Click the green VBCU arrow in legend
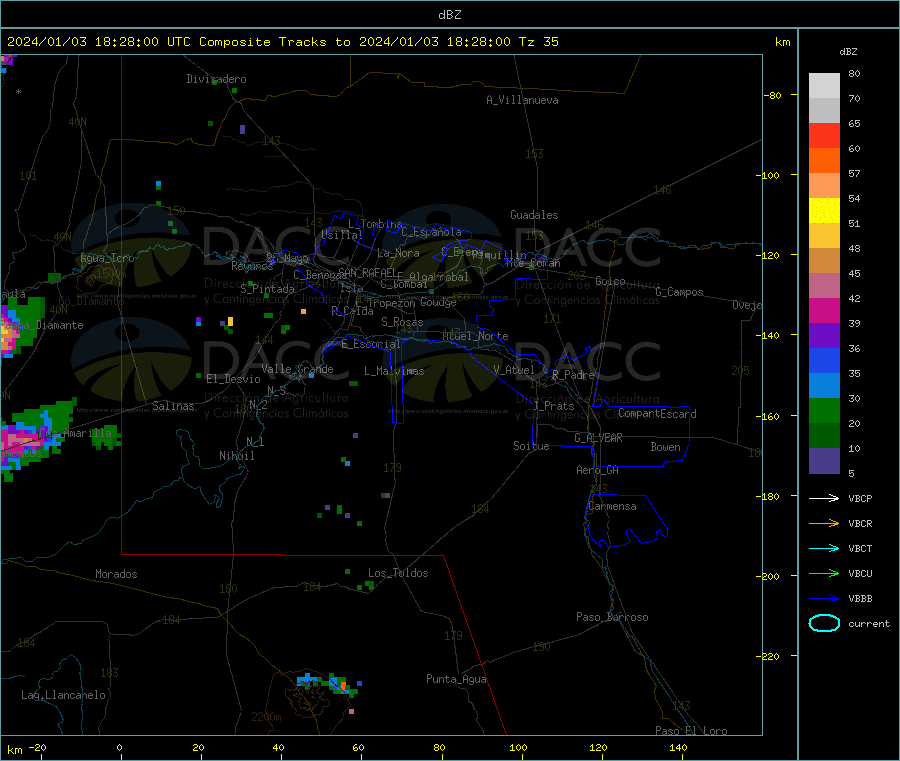This screenshot has height=761, width=900. click(824, 573)
